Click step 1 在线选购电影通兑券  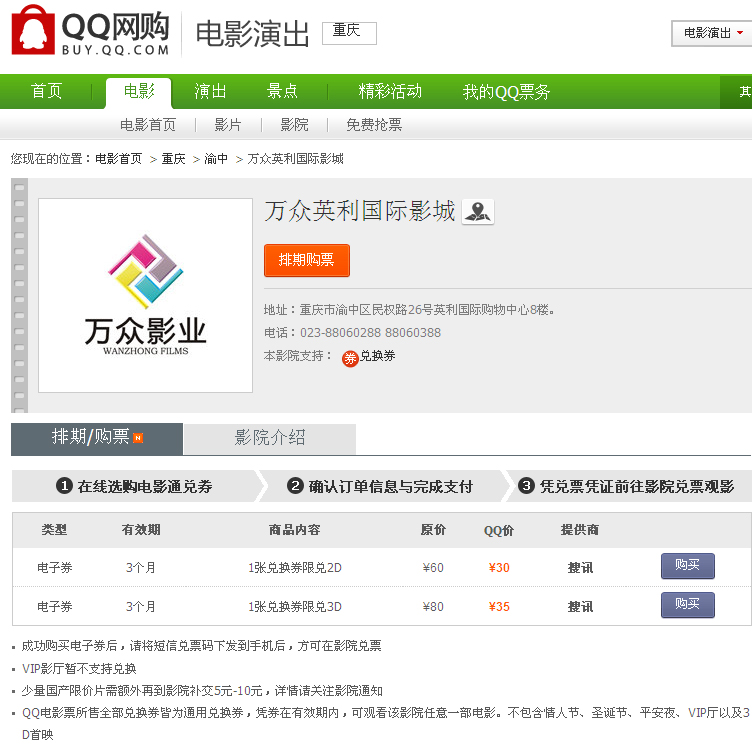click(134, 486)
